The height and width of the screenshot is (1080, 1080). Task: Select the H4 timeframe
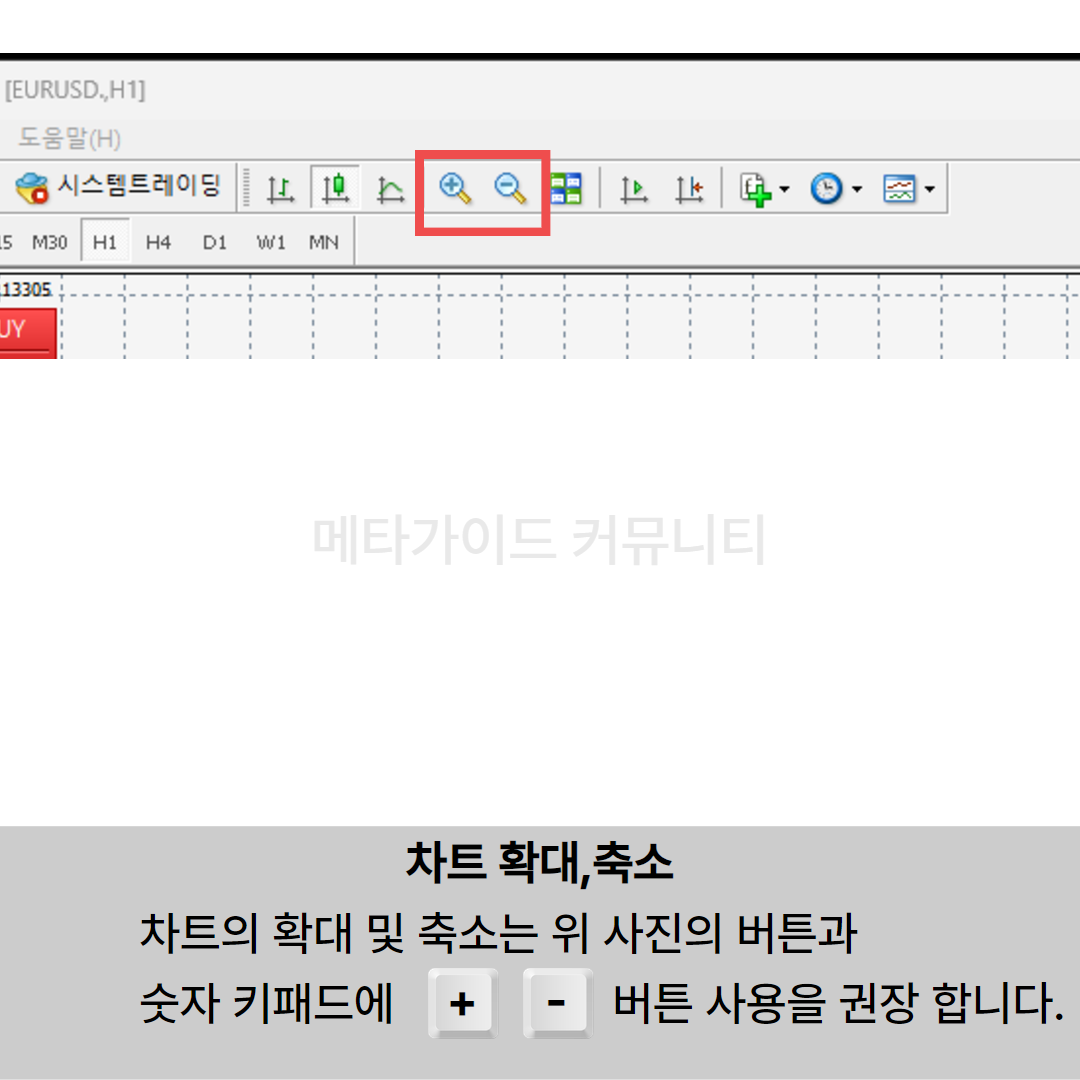158,242
